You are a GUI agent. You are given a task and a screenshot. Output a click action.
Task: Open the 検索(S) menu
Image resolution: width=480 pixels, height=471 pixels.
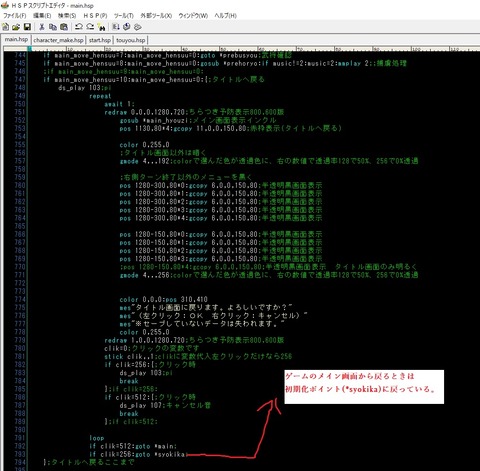[67, 16]
